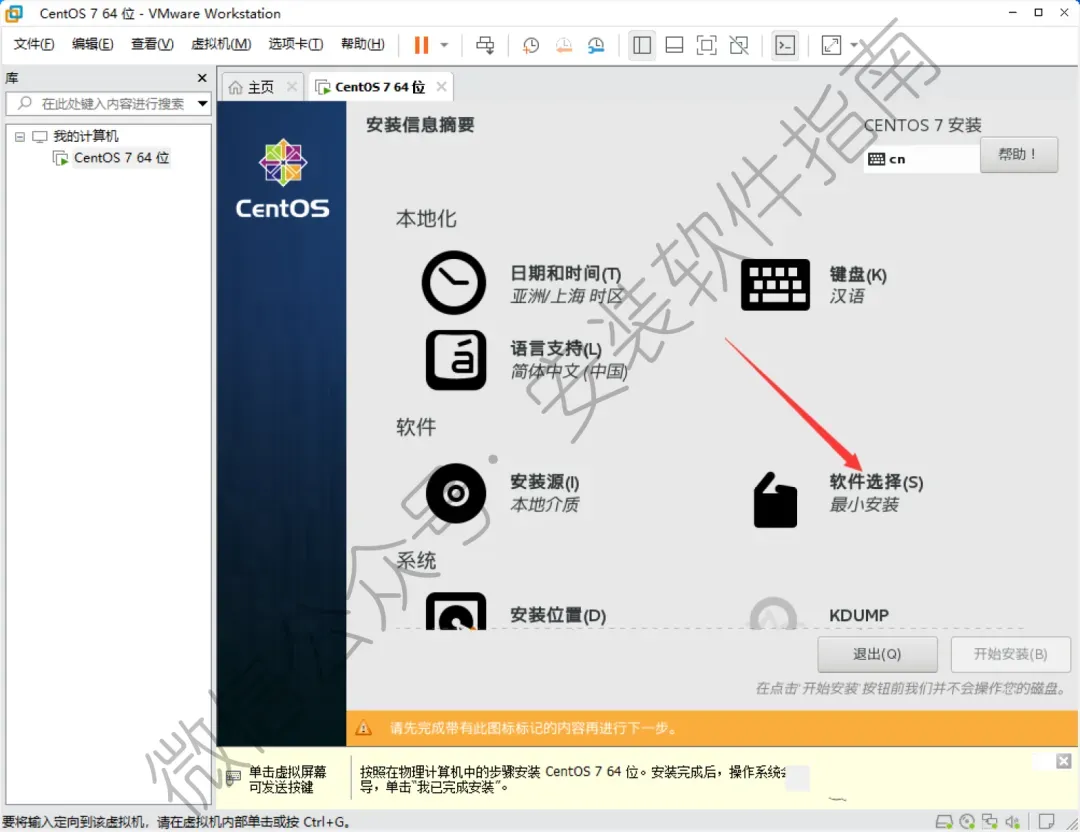
Task: Select CentOS 7 64 位 in the library tree
Action: (x=121, y=158)
